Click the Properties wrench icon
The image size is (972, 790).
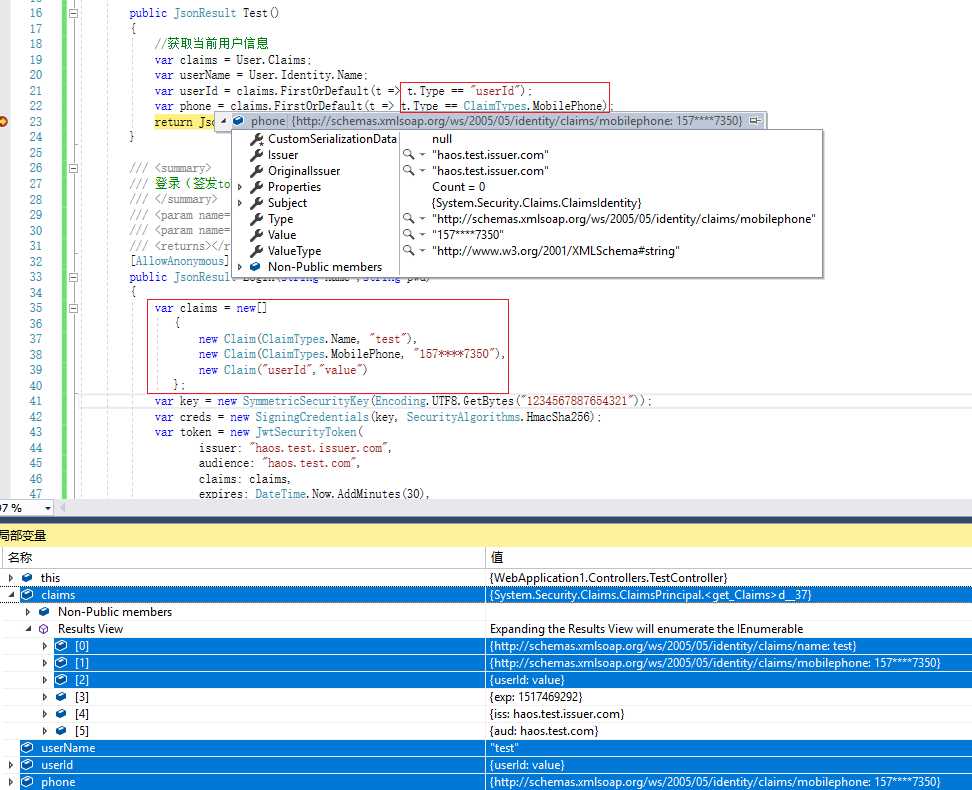click(256, 187)
